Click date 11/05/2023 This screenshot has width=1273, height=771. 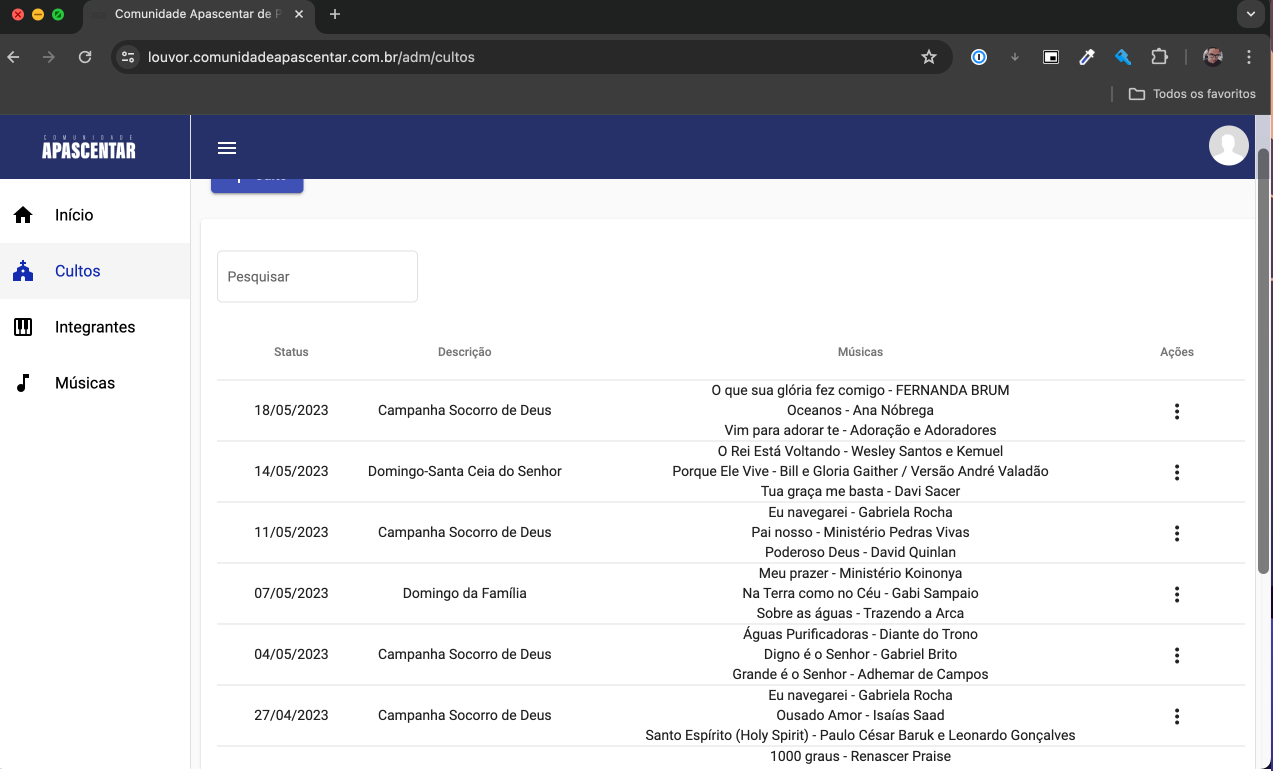tap(291, 532)
